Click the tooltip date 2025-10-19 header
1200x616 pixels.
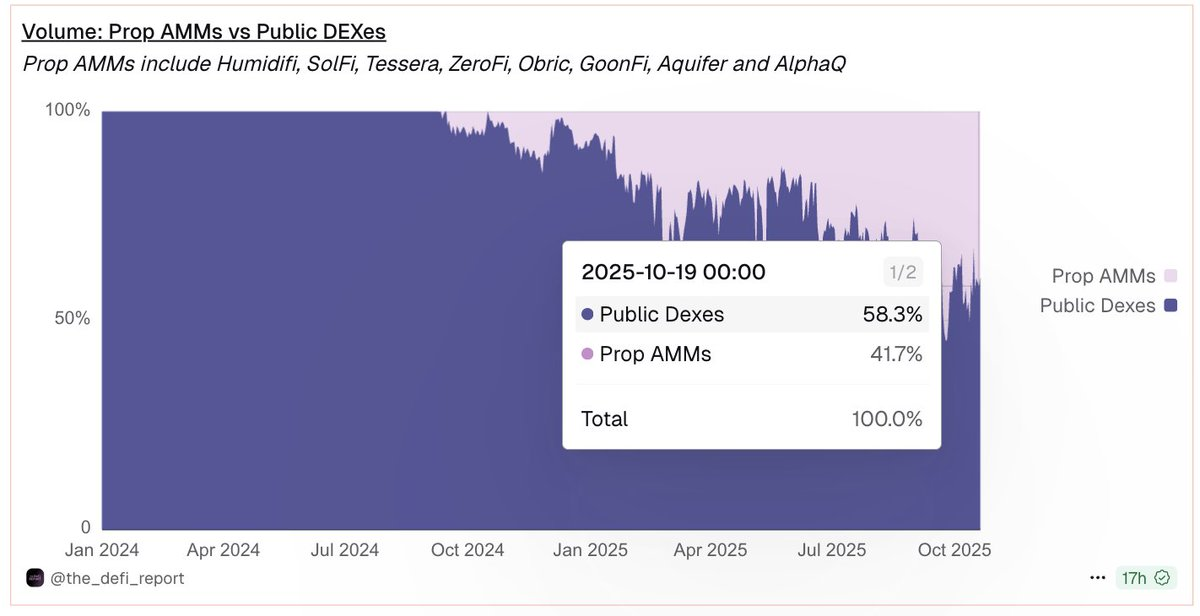(x=673, y=272)
